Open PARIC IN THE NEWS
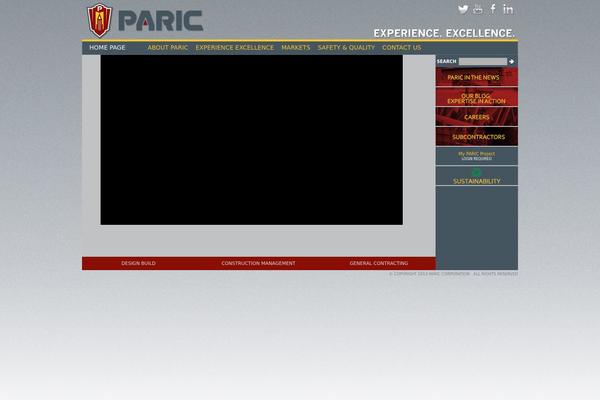Image resolution: width=600 pixels, height=400 pixels. [477, 77]
